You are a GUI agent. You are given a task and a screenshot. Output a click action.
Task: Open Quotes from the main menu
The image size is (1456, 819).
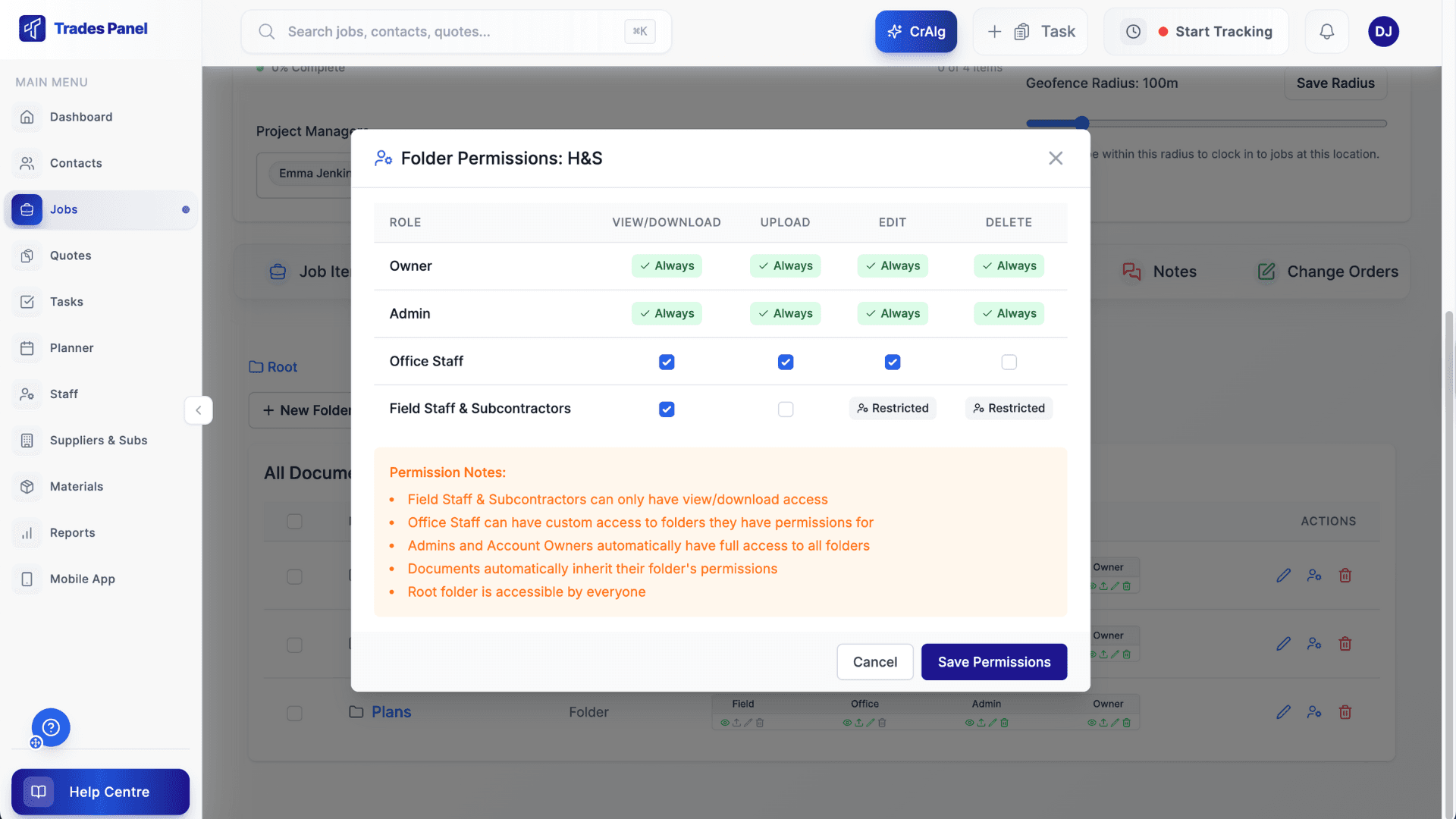71,256
